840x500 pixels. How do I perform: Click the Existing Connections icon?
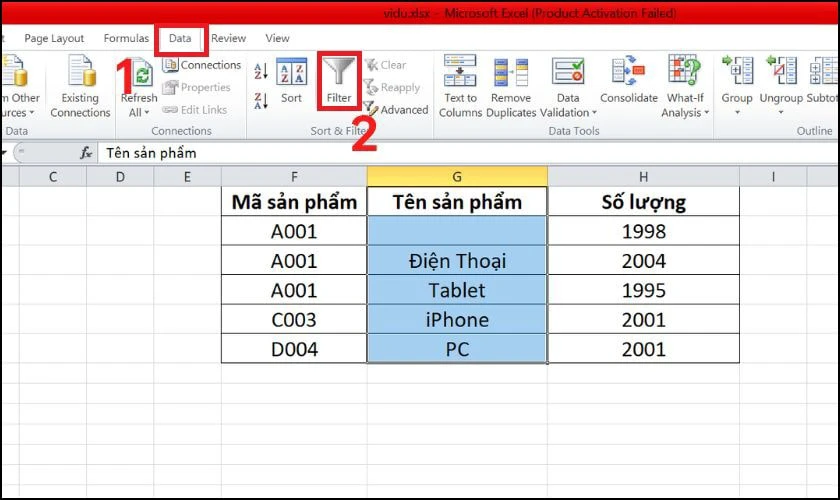coord(81,71)
